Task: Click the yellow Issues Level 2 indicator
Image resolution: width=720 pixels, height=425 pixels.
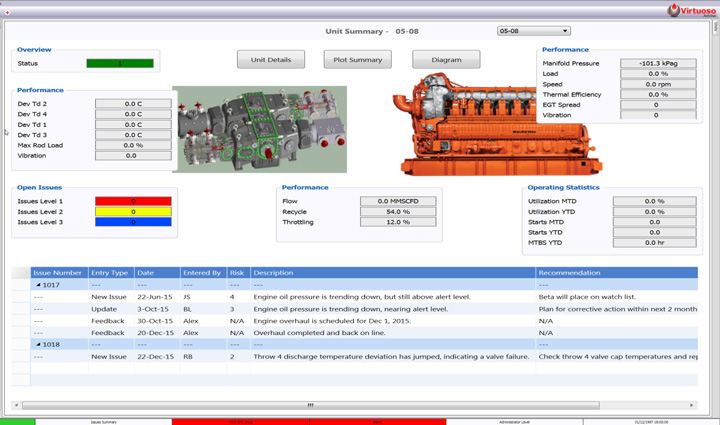Action: (x=133, y=212)
